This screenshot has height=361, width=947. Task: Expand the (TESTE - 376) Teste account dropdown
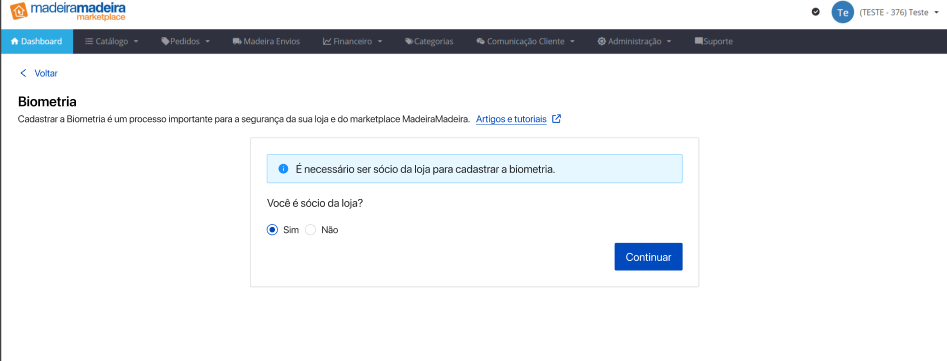pyautogui.click(x=899, y=12)
